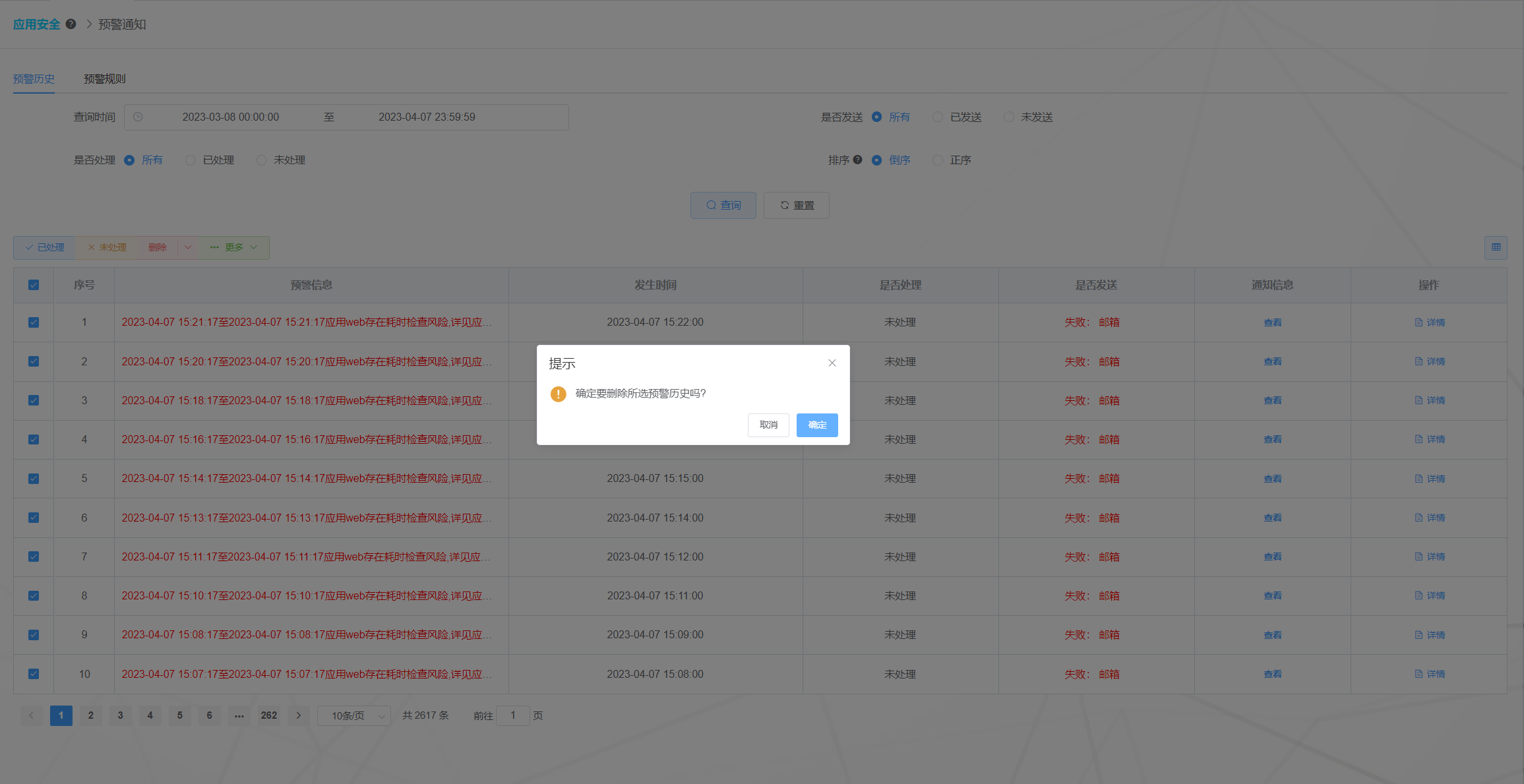Viewport: 1524px width, 784px height.
Task: Open 详情 for row 1
Action: 1429,322
